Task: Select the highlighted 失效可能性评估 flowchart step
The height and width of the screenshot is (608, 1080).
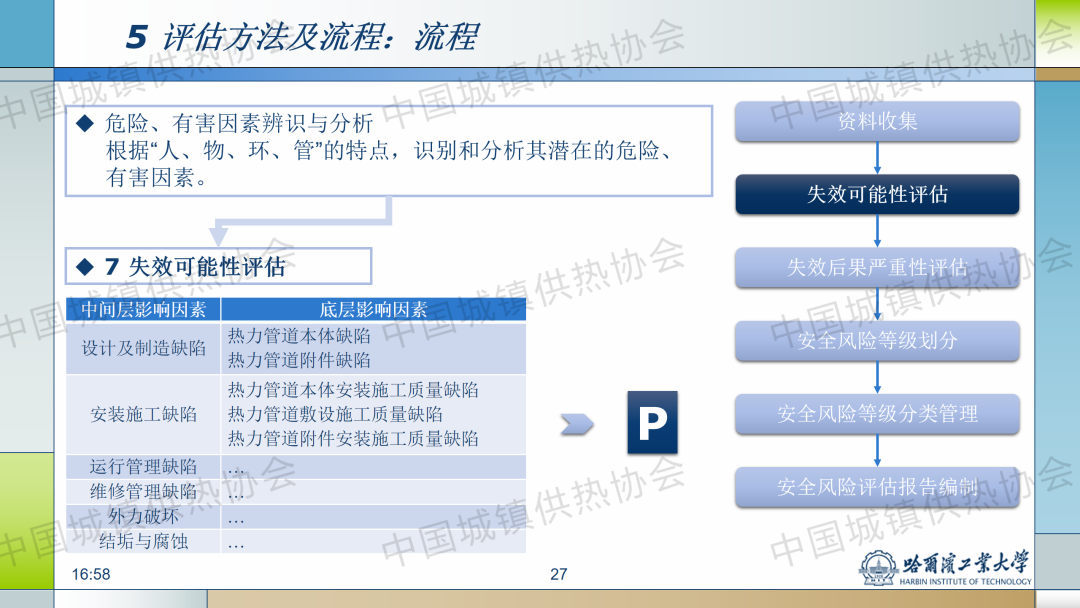Action: pyautogui.click(x=877, y=195)
